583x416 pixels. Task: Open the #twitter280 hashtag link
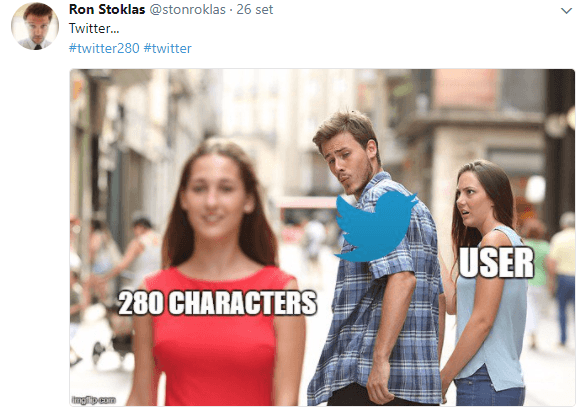[104, 48]
